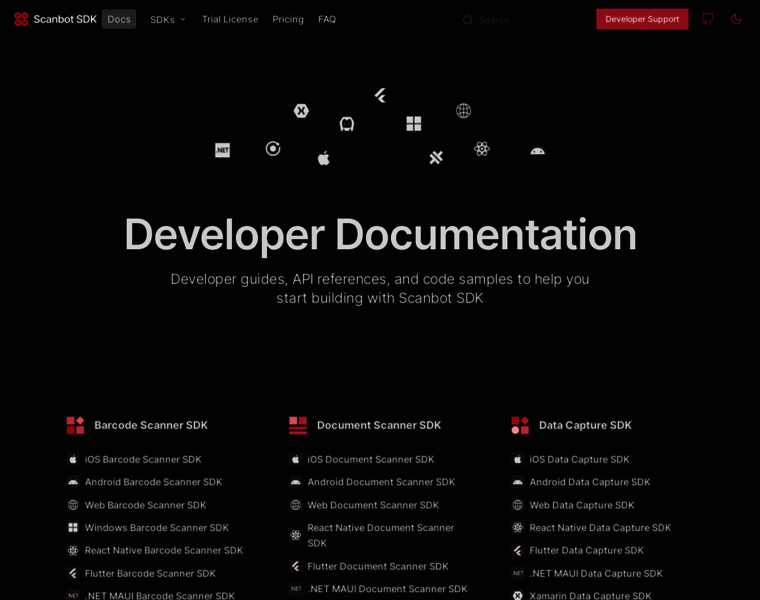
Task: Open the Barcode Scanner SDK heading link
Action: point(151,425)
